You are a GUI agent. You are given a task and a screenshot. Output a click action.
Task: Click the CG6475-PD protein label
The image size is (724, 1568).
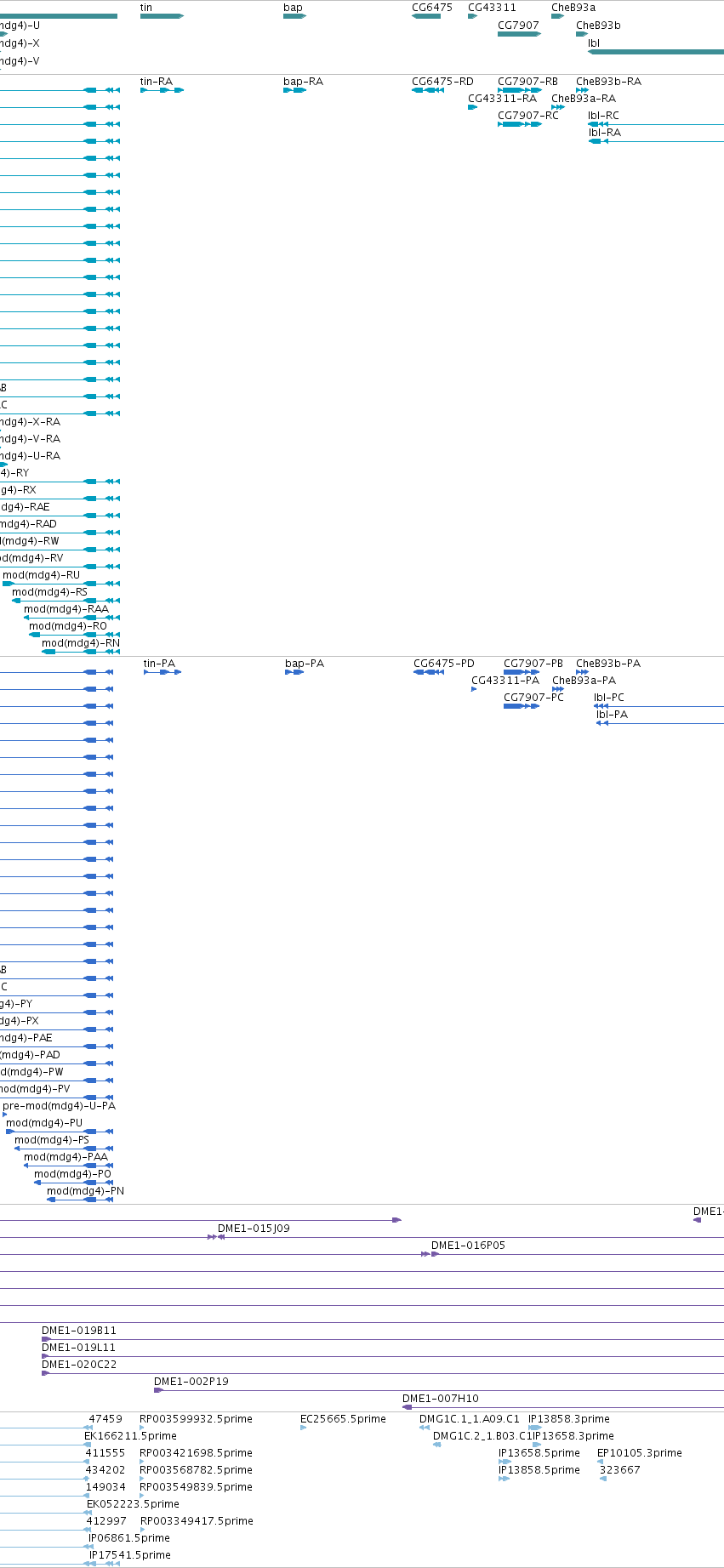[444, 664]
